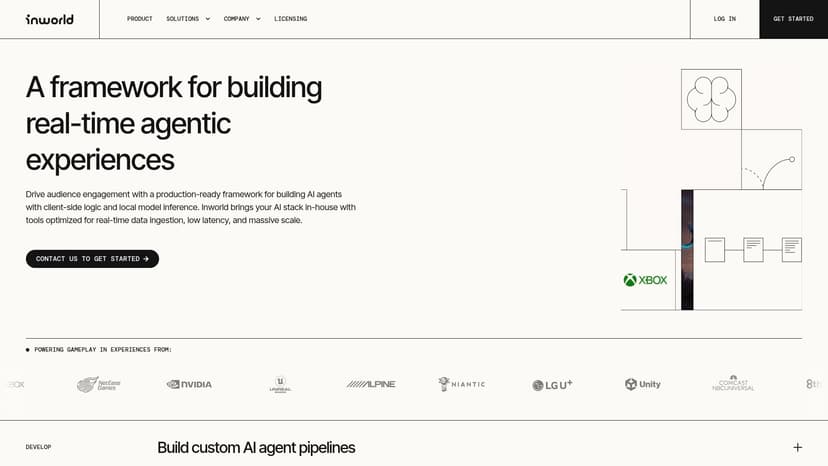Image resolution: width=828 pixels, height=466 pixels.
Task: Click the LG U+ logo
Action: [552, 384]
